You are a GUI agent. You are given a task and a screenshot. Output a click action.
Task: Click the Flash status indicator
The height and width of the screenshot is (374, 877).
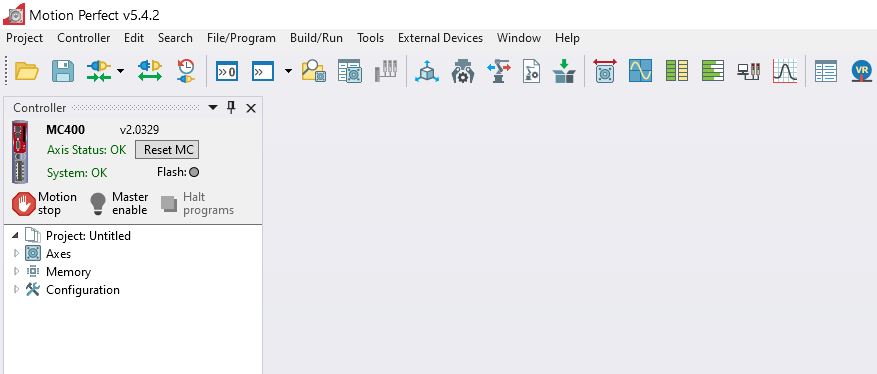[194, 172]
